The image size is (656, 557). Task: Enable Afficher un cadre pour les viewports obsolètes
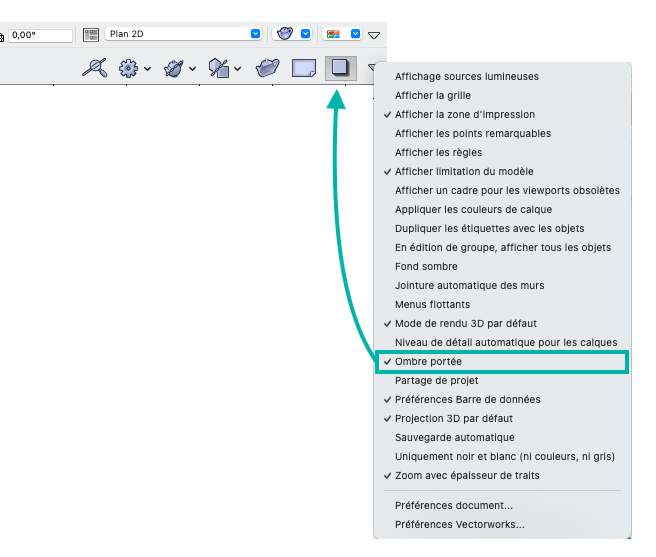[502, 190]
